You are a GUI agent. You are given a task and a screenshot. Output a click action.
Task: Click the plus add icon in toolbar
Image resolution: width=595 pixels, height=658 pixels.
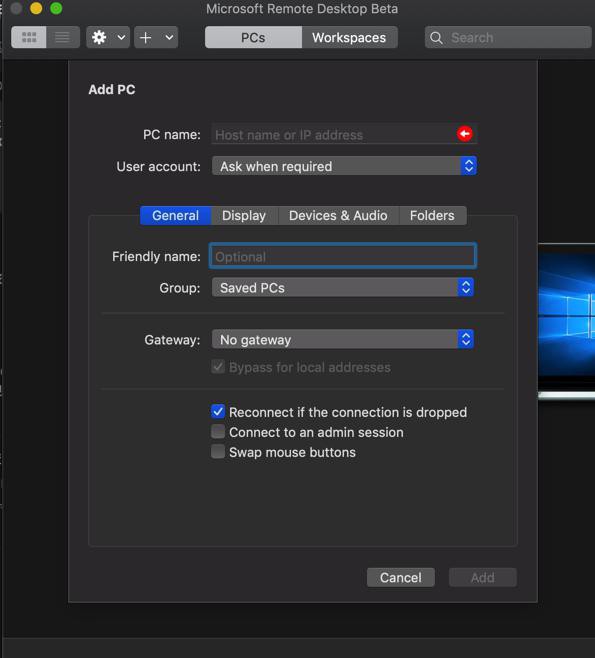(x=146, y=37)
